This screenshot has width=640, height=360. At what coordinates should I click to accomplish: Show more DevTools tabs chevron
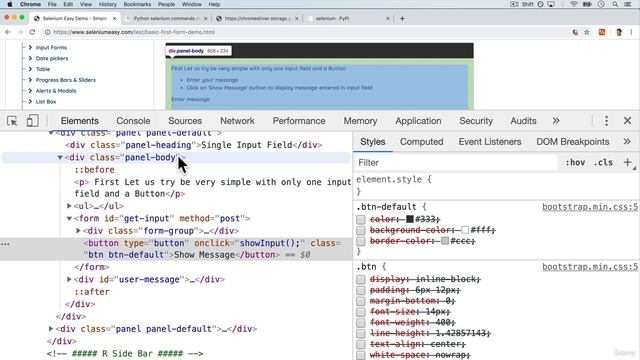pos(556,121)
